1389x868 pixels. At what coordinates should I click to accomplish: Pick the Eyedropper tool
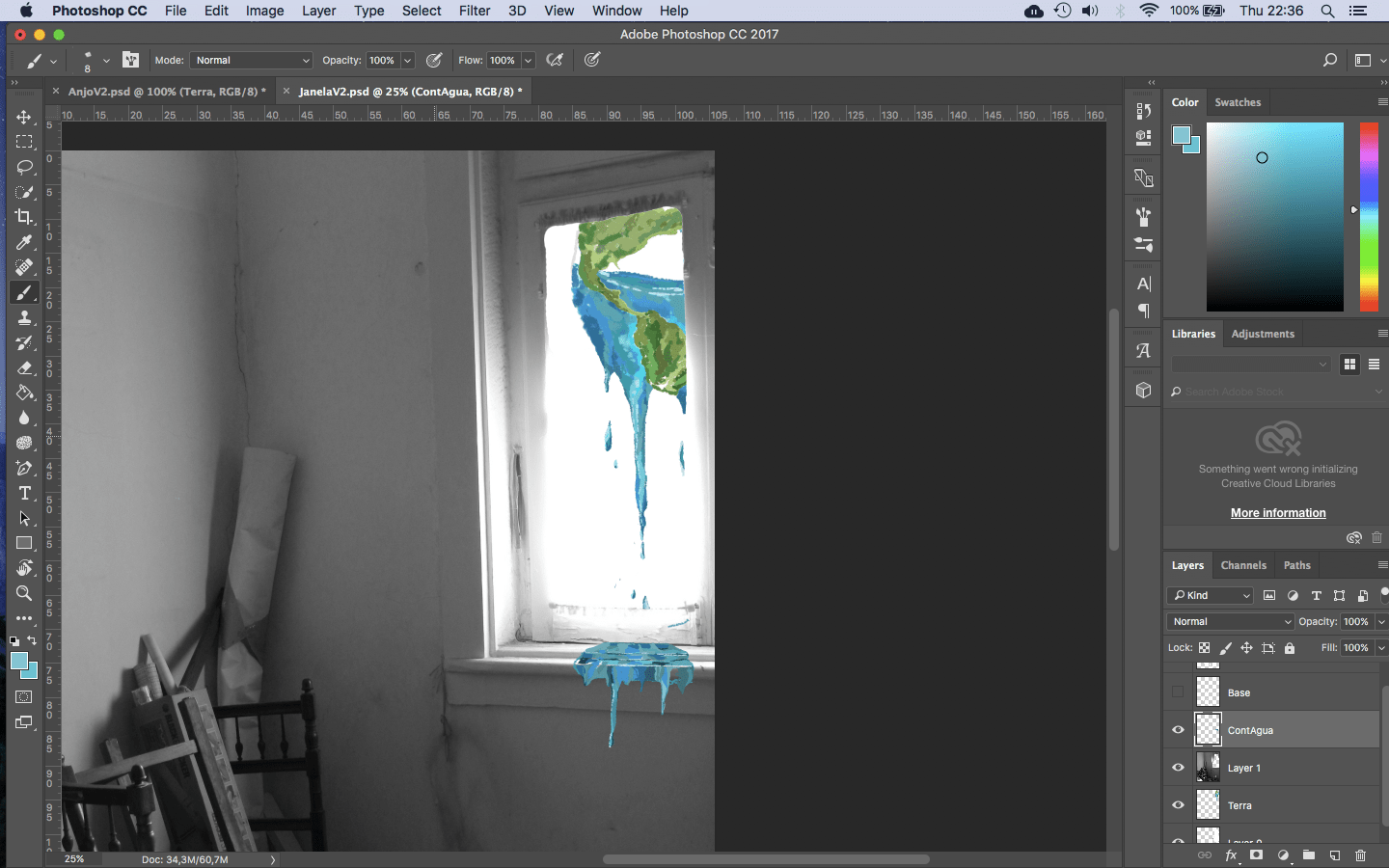click(x=24, y=242)
